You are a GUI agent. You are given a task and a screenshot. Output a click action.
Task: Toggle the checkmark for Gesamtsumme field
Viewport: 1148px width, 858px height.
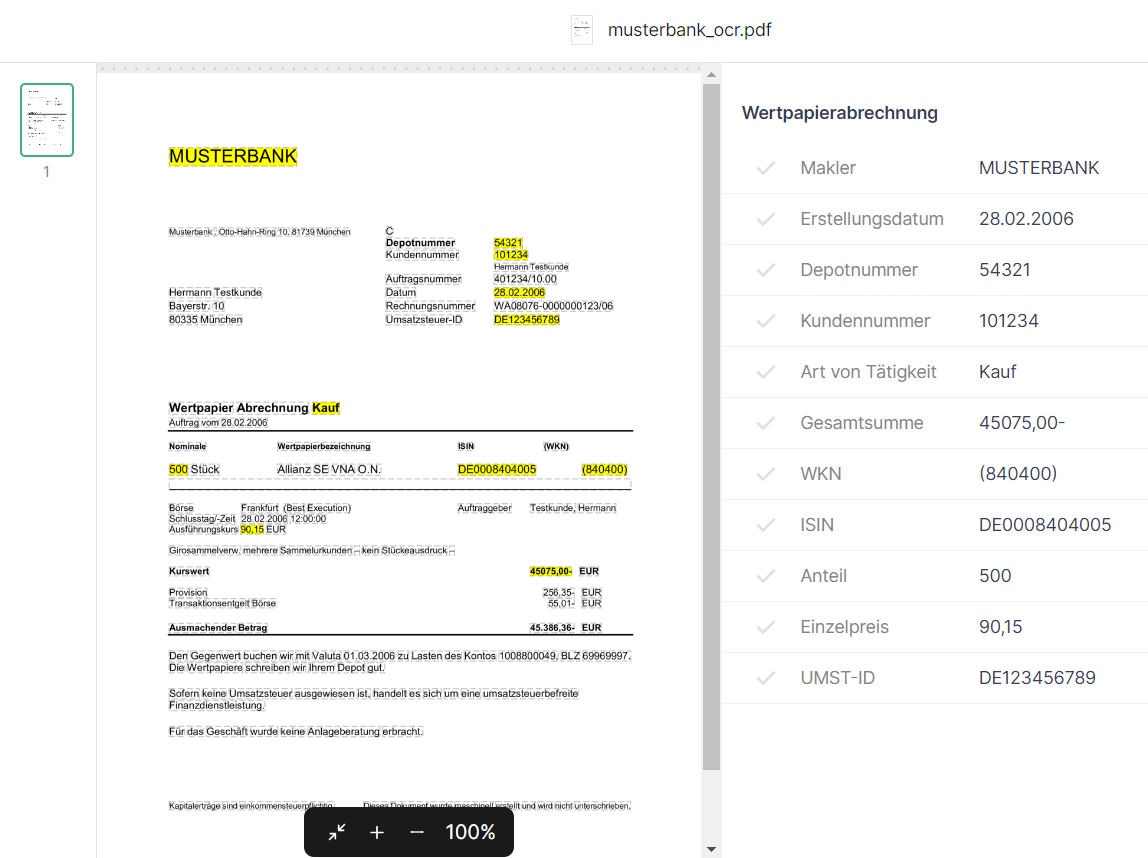point(766,423)
